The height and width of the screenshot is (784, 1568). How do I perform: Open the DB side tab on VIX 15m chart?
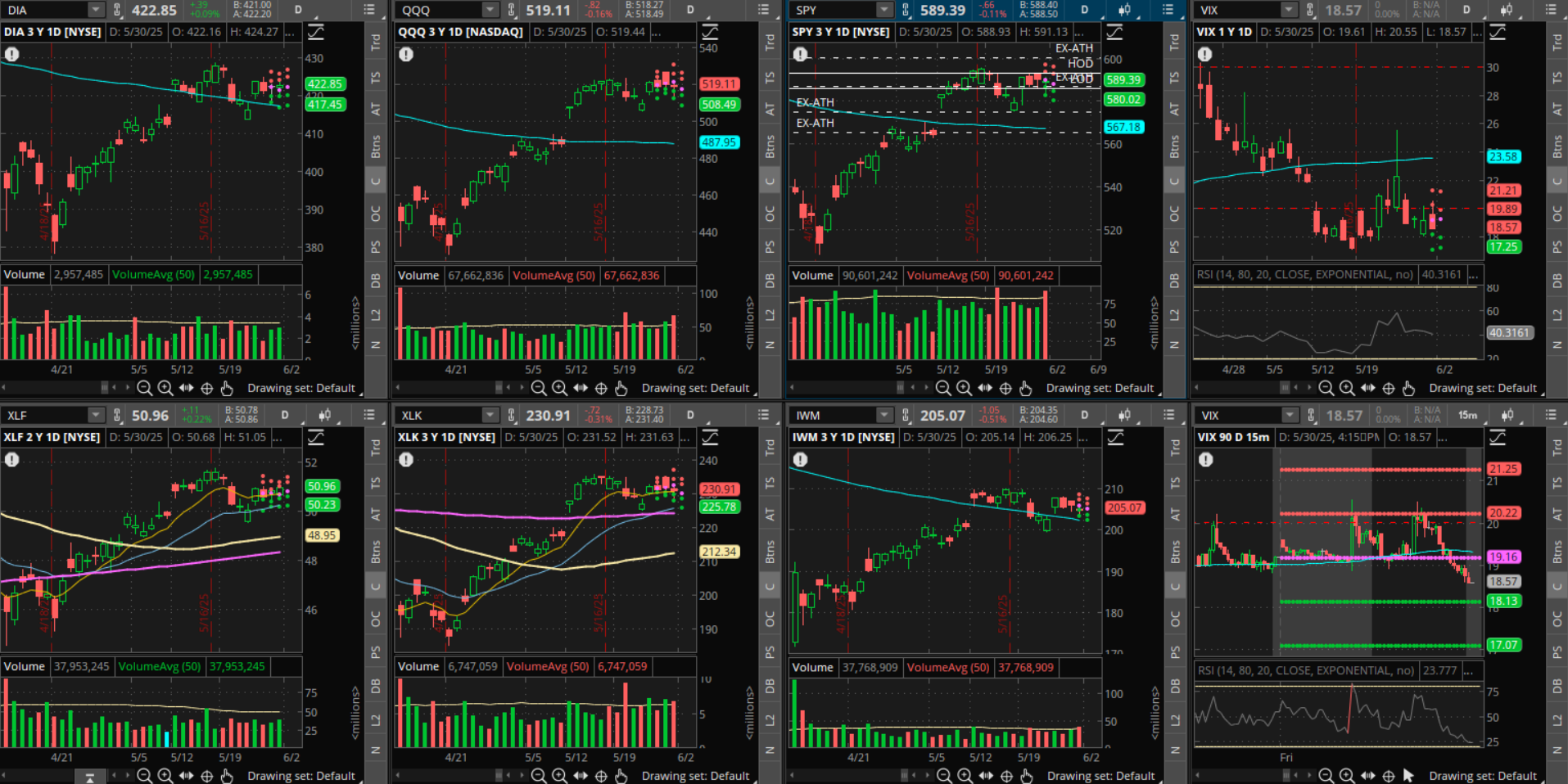point(1557,686)
